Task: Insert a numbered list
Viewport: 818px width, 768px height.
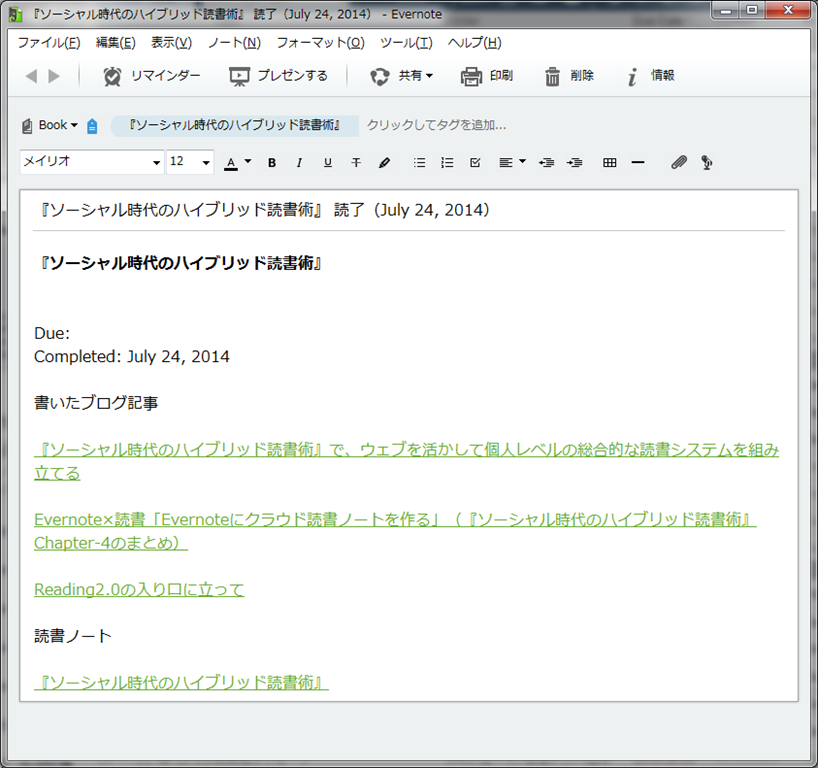Action: (447, 163)
